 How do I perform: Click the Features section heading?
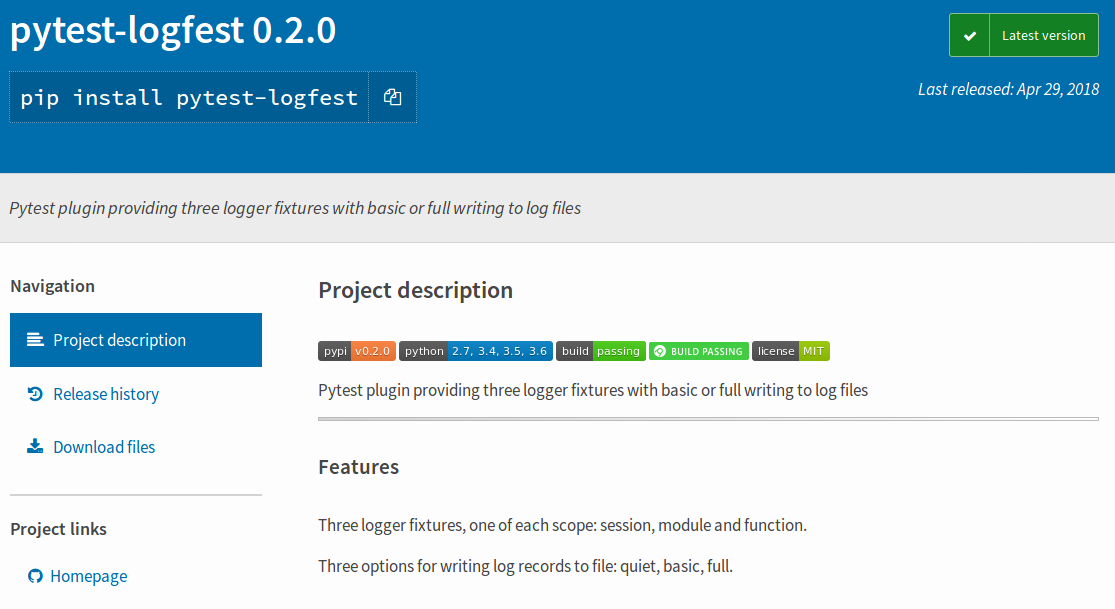358,467
